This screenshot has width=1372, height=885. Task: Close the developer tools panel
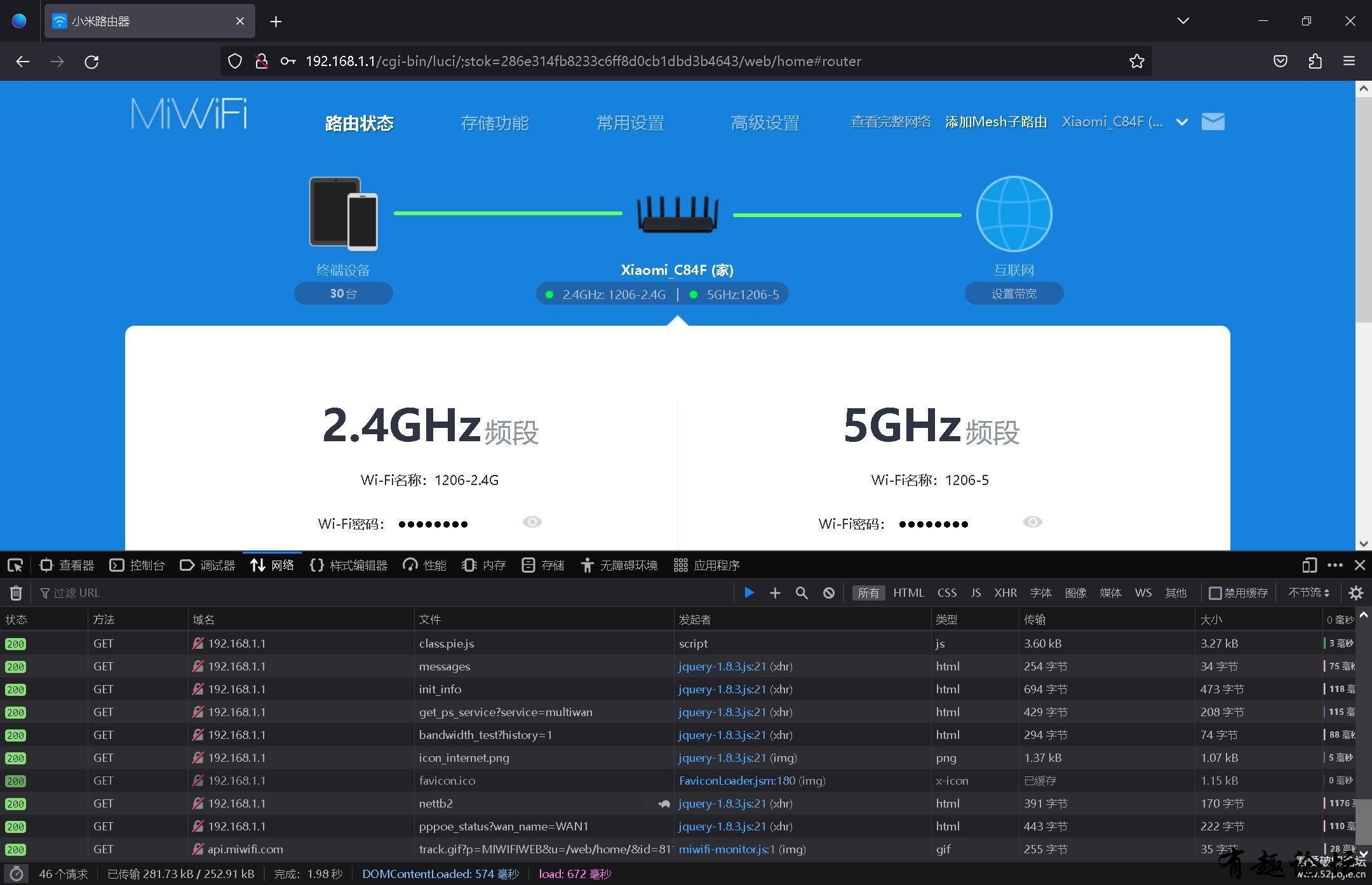tap(1360, 565)
